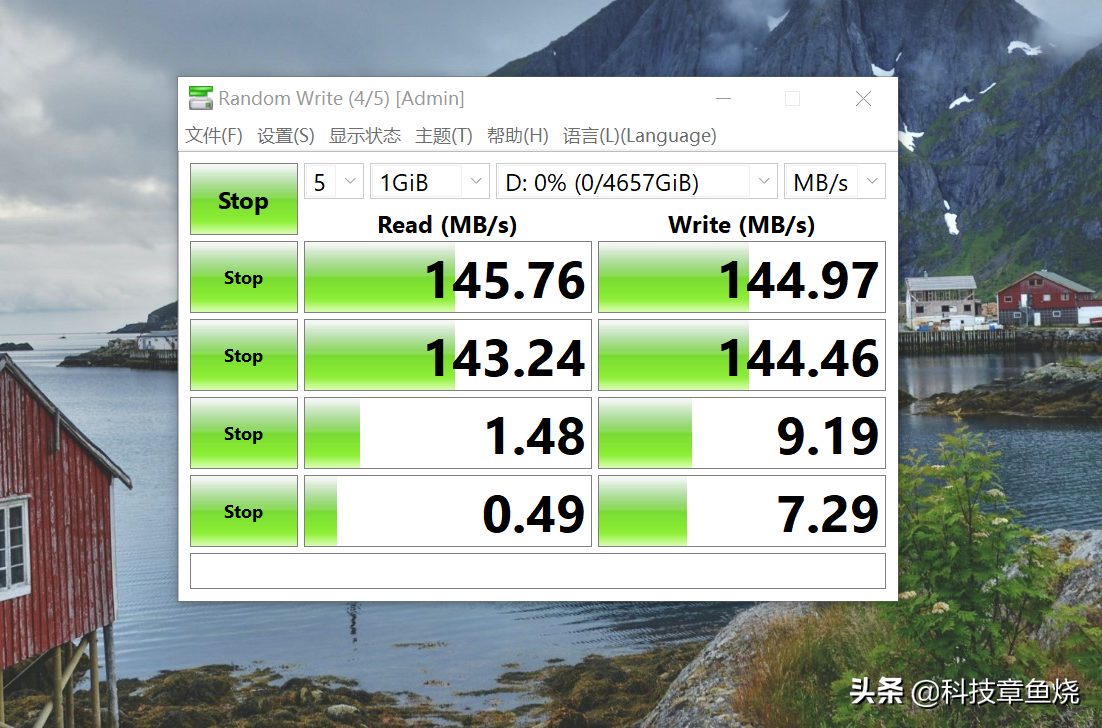
Task: Click the write result 144.46
Action: point(741,355)
